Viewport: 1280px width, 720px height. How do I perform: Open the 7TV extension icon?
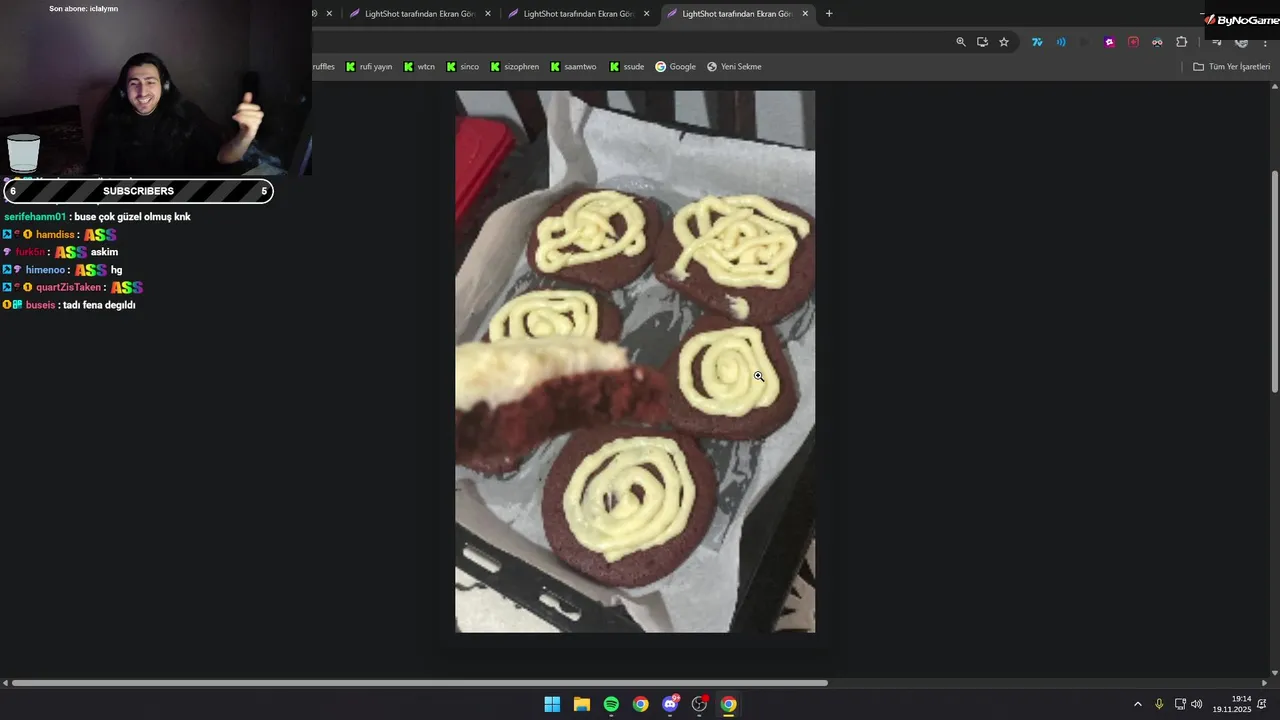pyautogui.click(x=1037, y=42)
